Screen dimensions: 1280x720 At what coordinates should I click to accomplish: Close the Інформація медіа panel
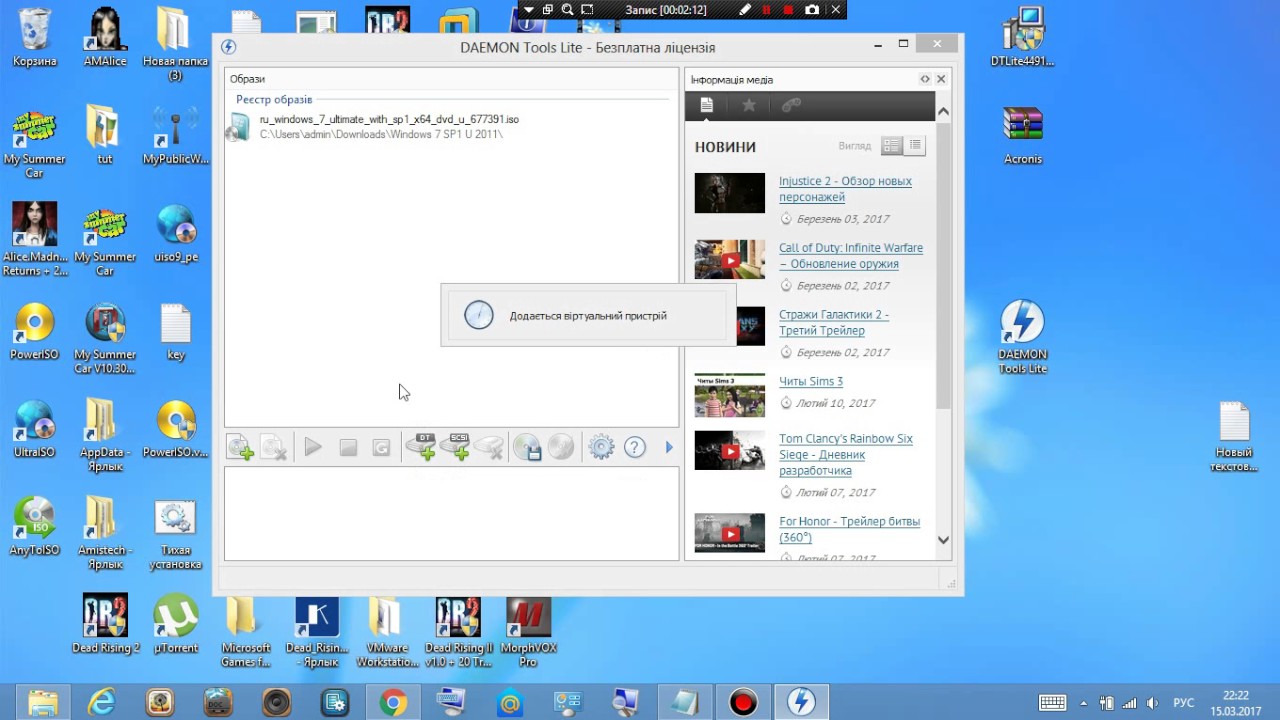[941, 79]
